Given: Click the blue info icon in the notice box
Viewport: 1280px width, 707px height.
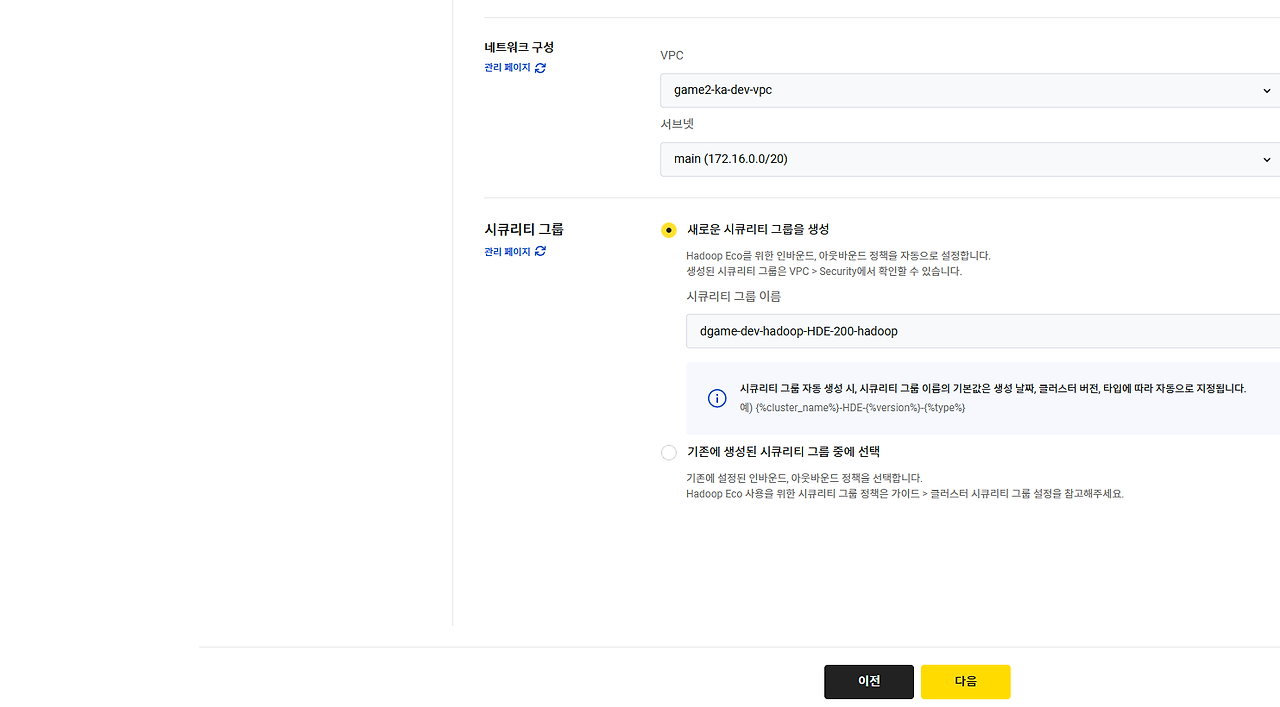Looking at the screenshot, I should tap(717, 398).
